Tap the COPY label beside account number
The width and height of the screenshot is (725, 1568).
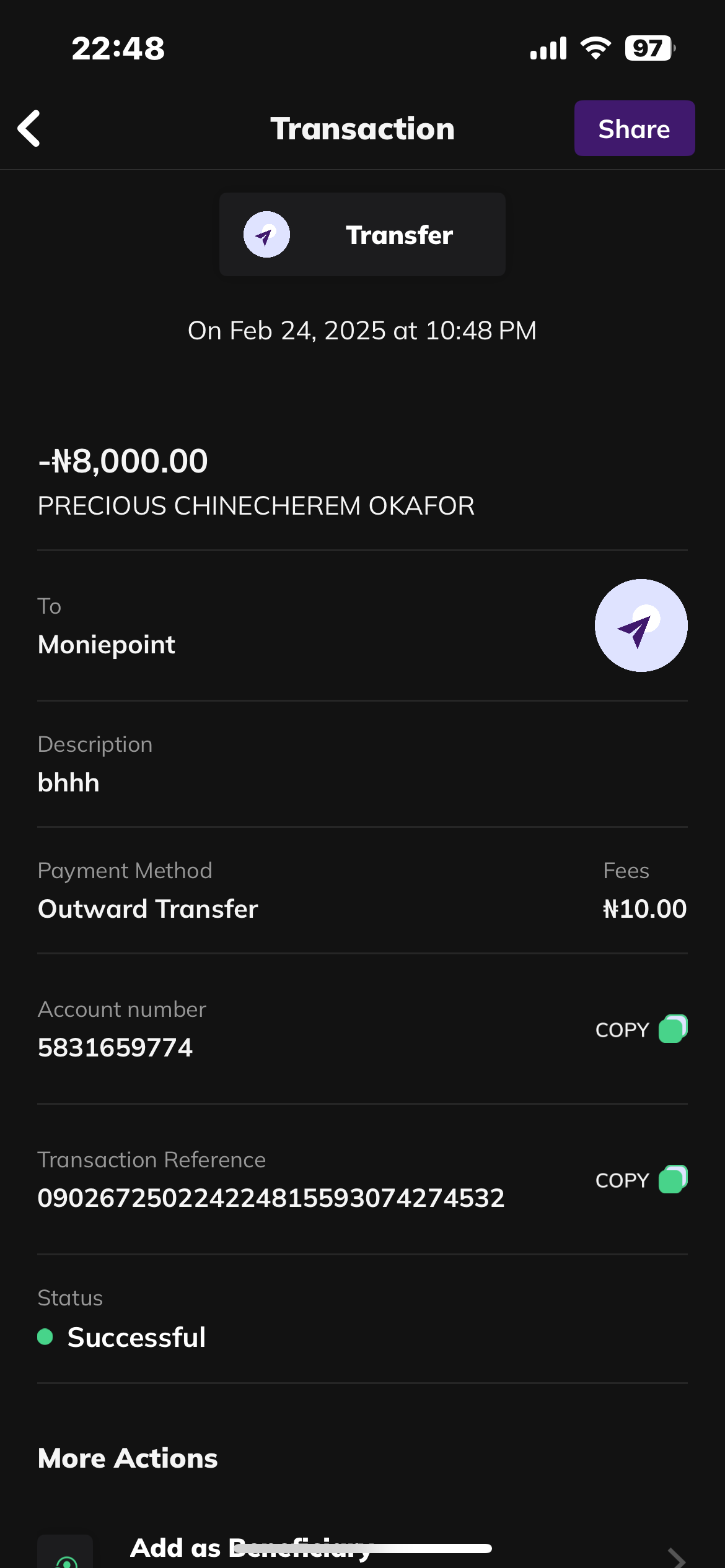click(x=622, y=1030)
